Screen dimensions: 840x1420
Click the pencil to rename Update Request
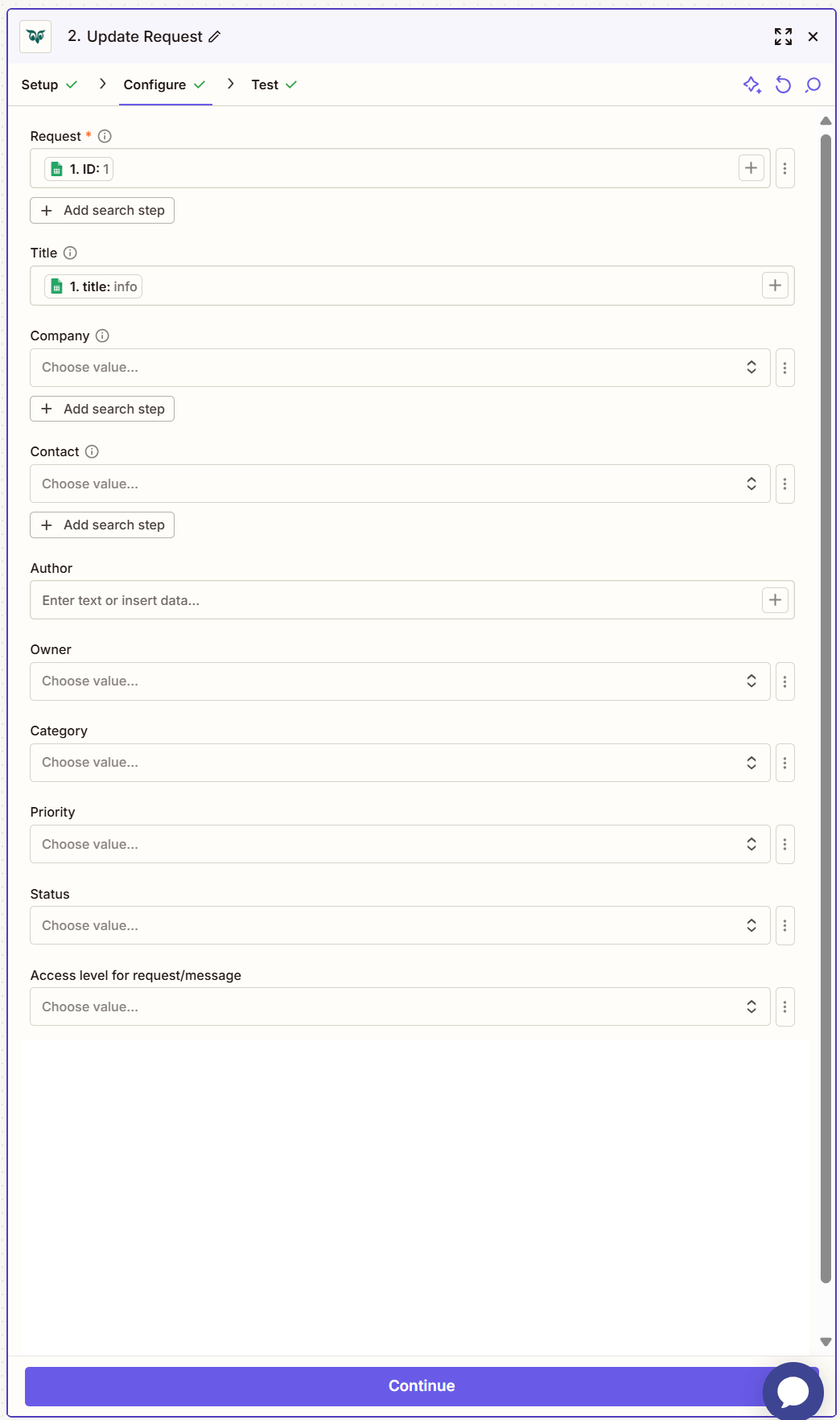point(214,37)
